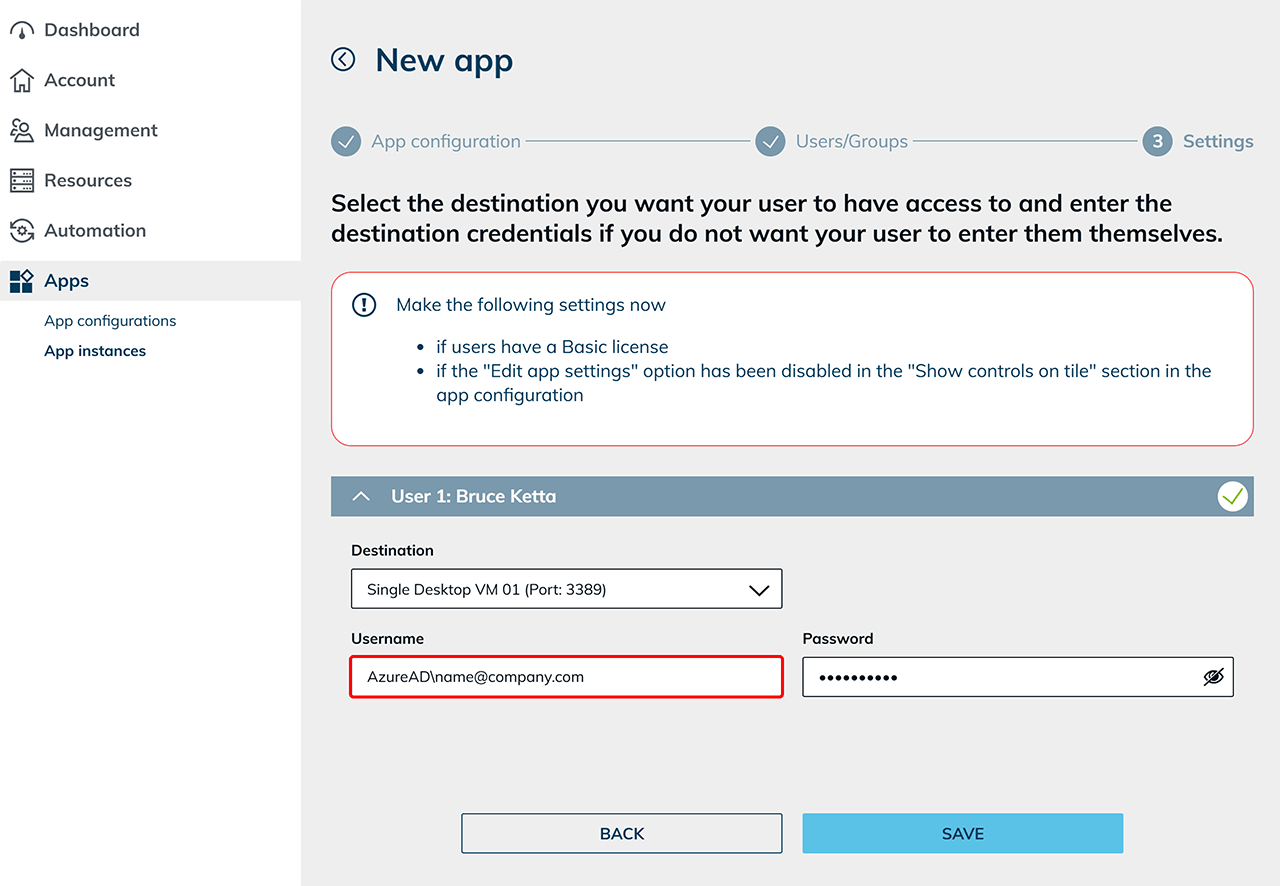The width and height of the screenshot is (1280, 886).
Task: Click the Management users icon
Action: coord(21,130)
